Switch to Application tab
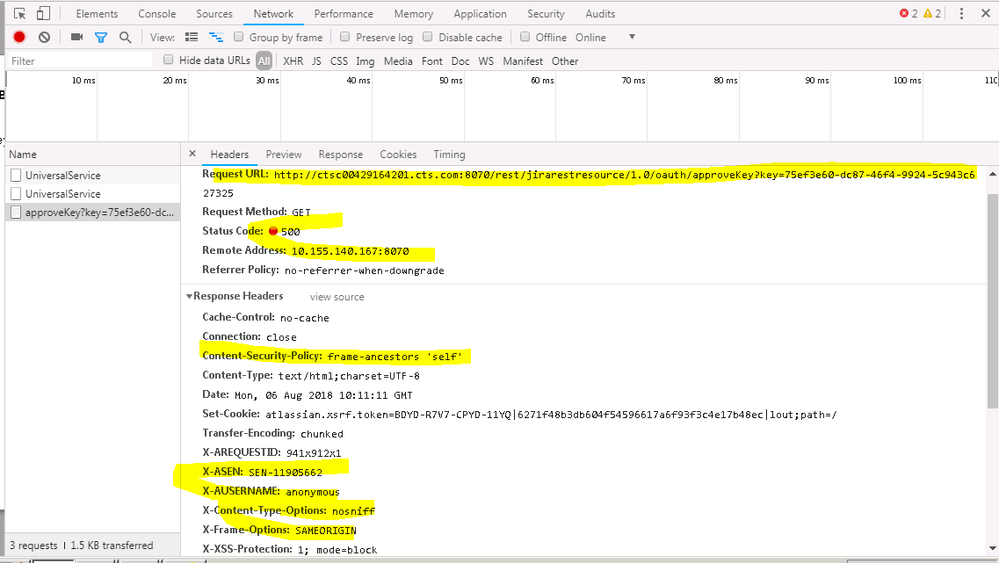The height and width of the screenshot is (563, 999). [x=480, y=13]
